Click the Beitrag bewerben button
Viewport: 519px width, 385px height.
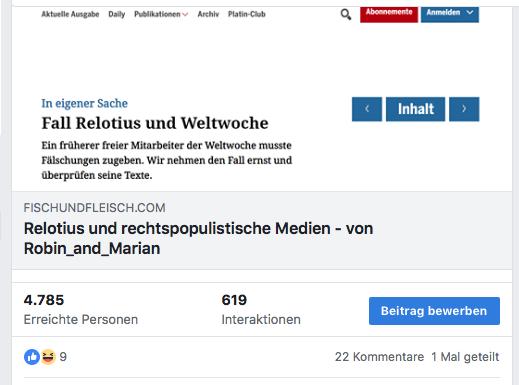pos(434,311)
